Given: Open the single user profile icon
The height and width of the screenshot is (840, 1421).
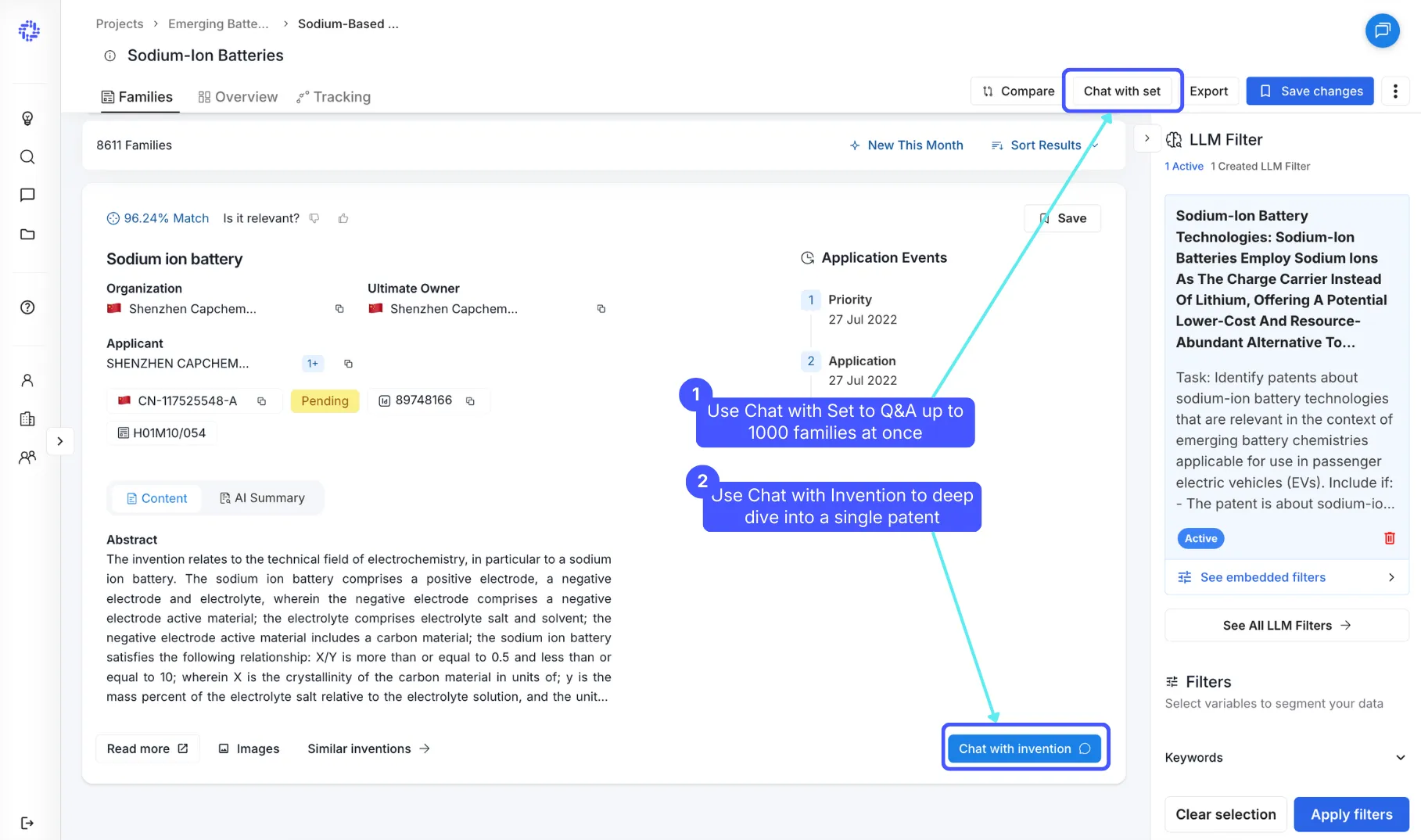Looking at the screenshot, I should click(27, 380).
